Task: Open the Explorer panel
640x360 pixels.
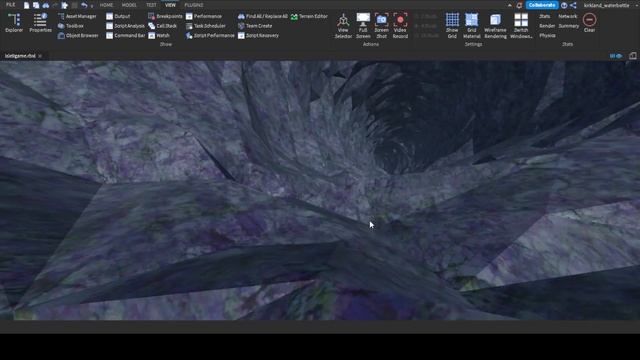Action: pyautogui.click(x=14, y=23)
